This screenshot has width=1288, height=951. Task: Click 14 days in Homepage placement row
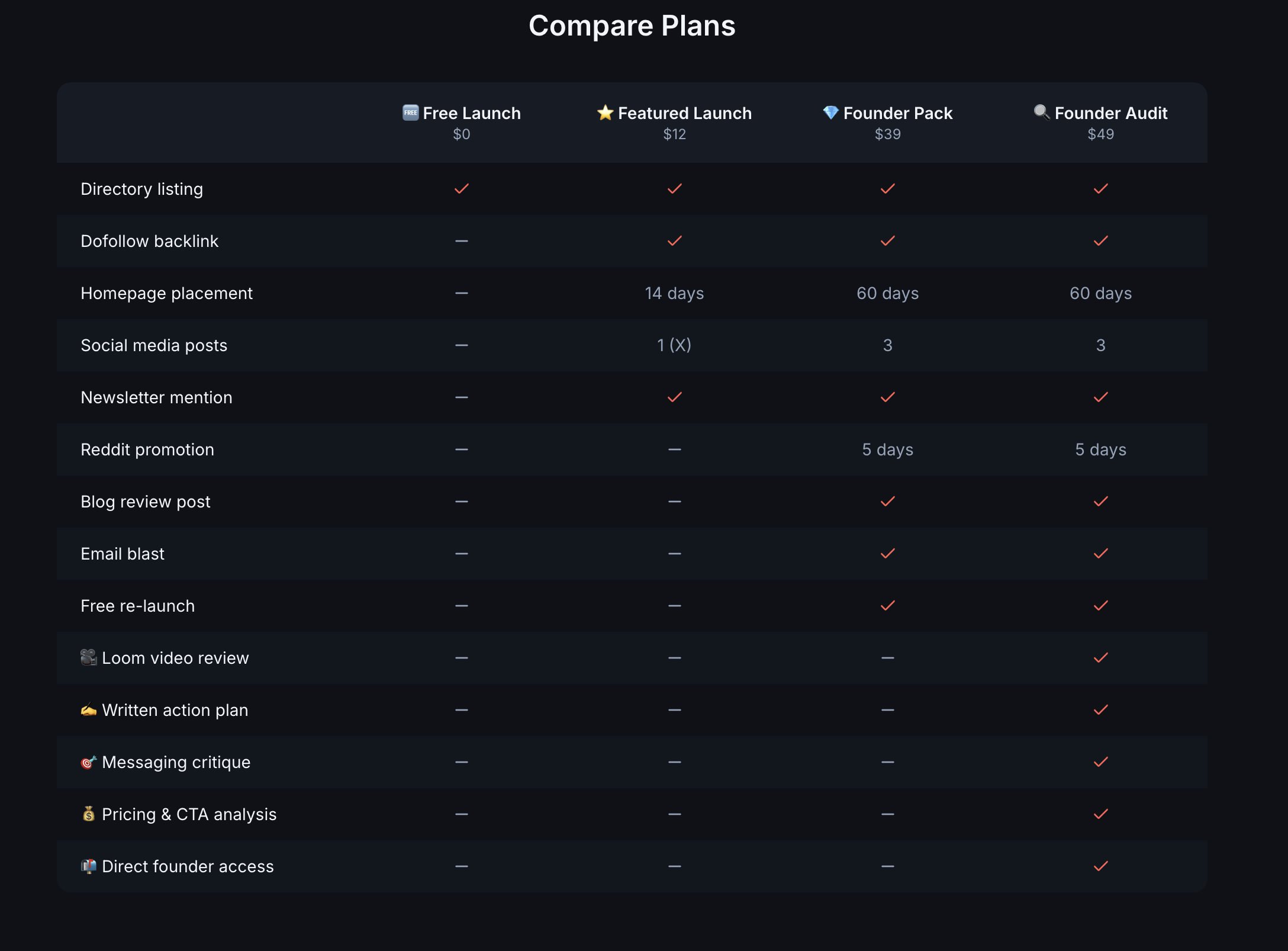tap(675, 293)
